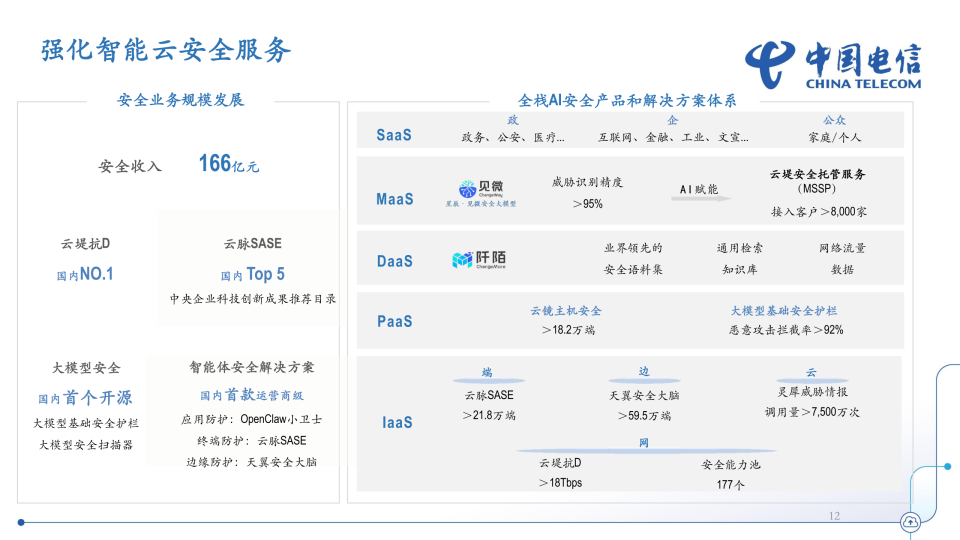
Task: Select the 大模型安全扫描器 text
Action: click(86, 444)
